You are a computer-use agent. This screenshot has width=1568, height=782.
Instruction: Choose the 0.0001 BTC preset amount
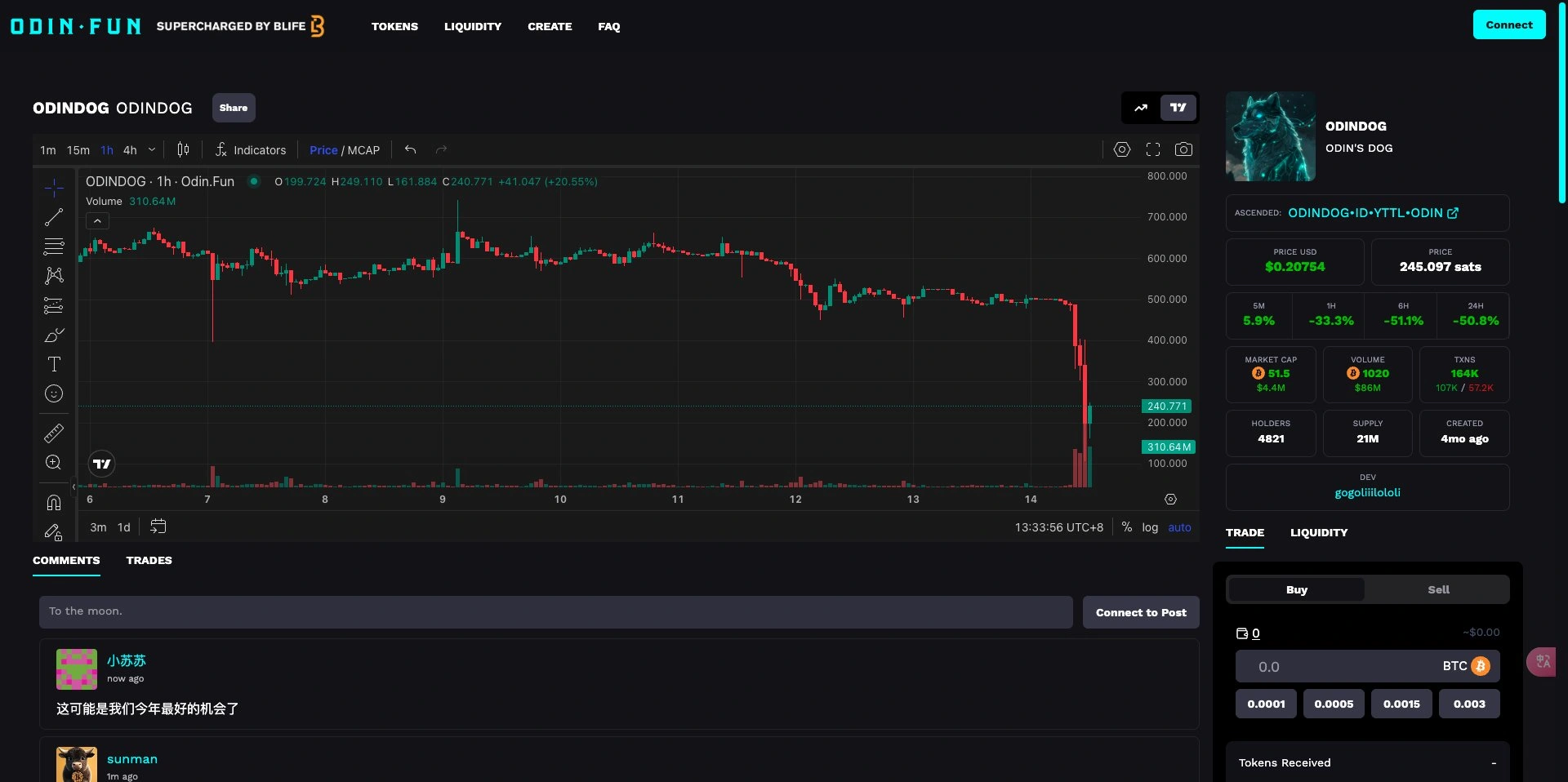(1266, 704)
